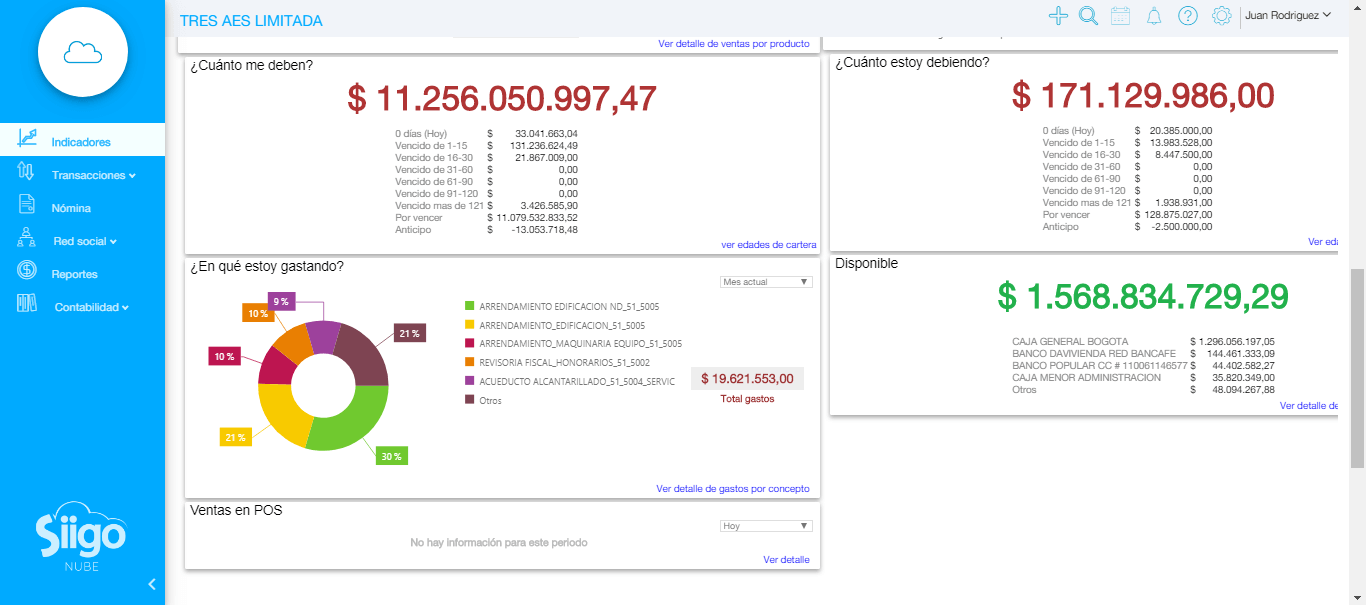
Task: View notifications via the bell icon
Action: 1154,16
